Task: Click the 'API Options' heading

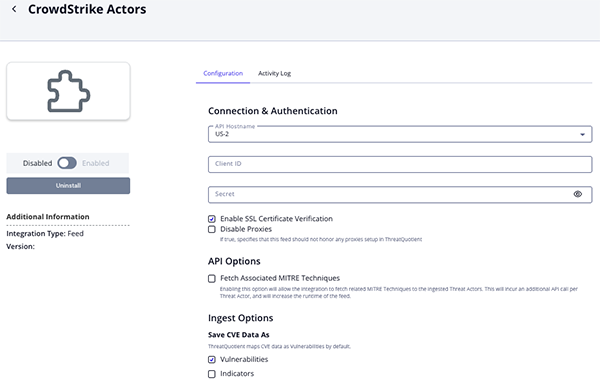Action: coord(234,261)
